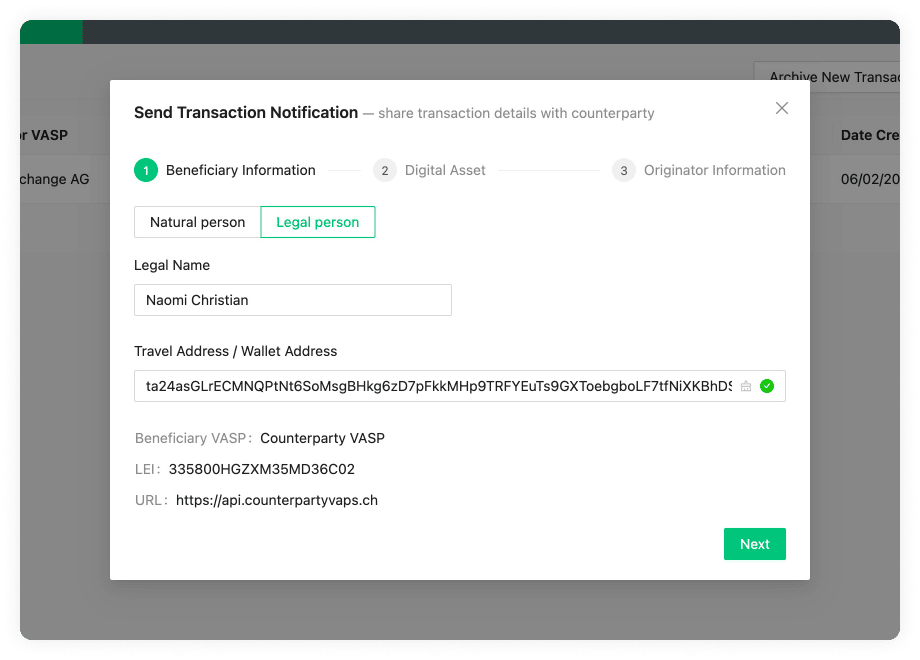Viewport: 920px width, 660px height.
Task: Click the green progress bar segment at top
Action: (x=50, y=31)
